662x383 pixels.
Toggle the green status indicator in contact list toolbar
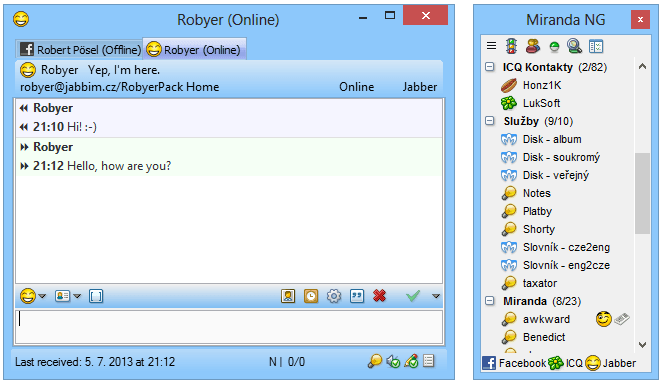pyautogui.click(x=554, y=46)
